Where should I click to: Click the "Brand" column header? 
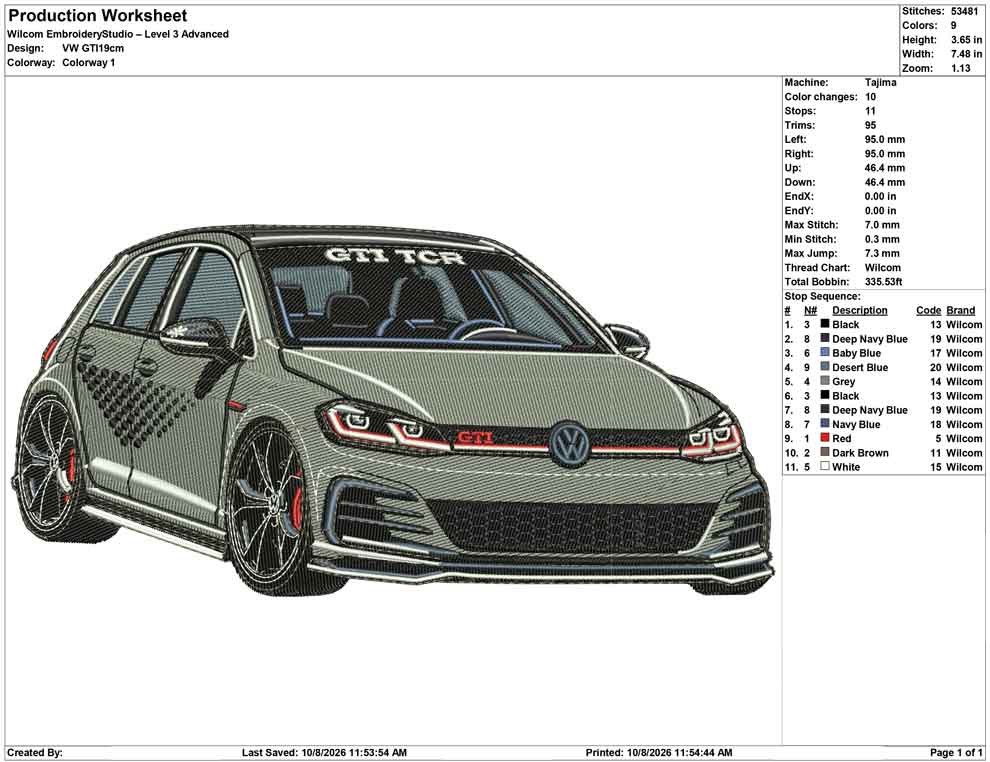point(960,310)
